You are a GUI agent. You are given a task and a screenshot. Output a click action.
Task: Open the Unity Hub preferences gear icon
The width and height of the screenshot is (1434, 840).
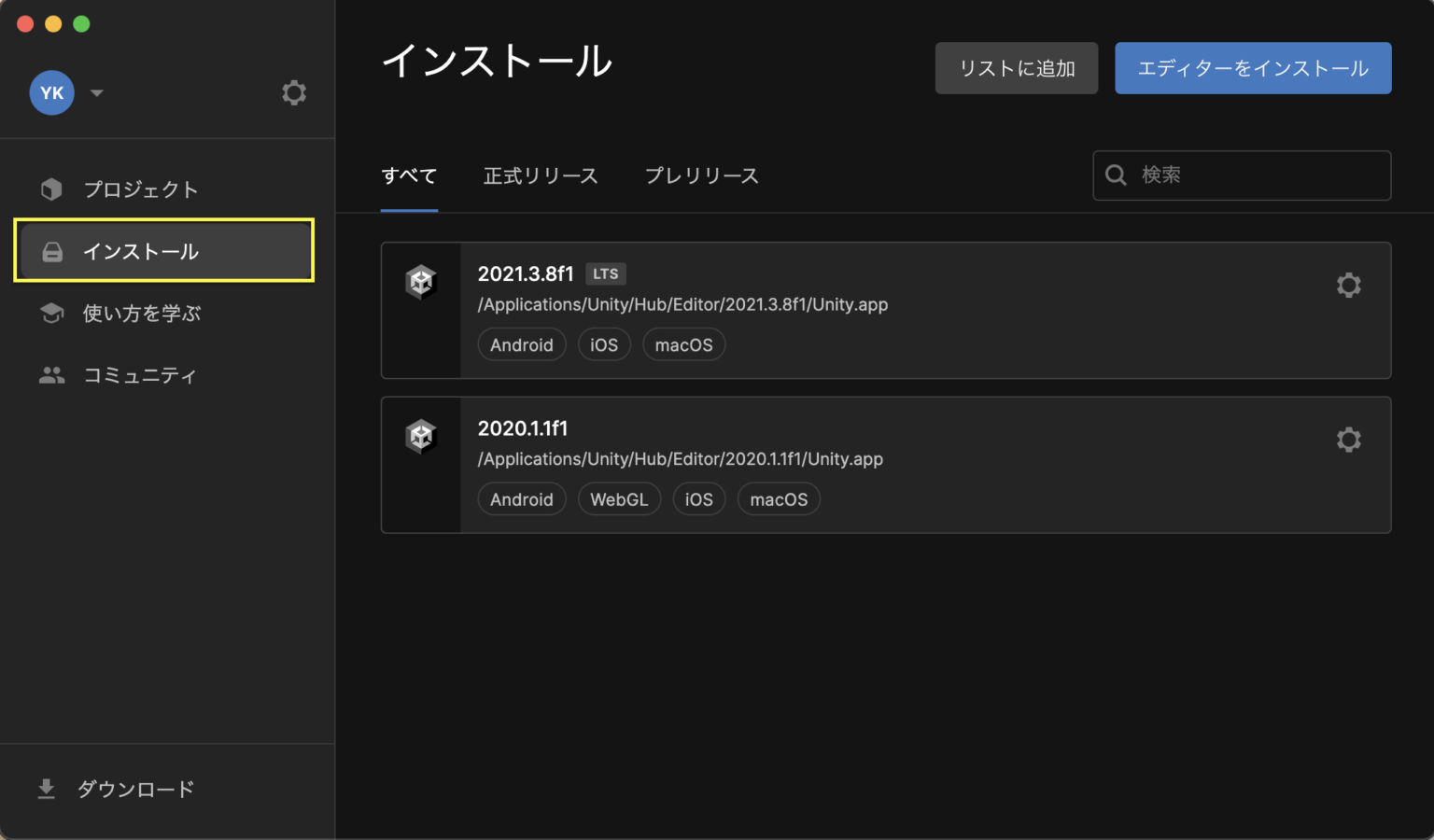[294, 92]
